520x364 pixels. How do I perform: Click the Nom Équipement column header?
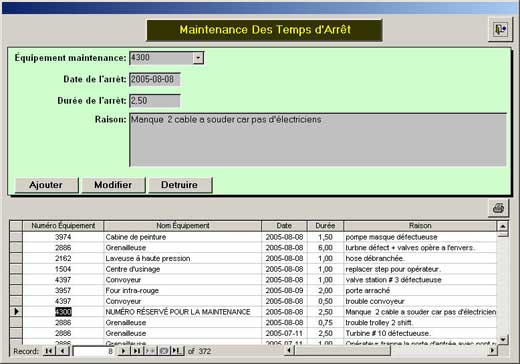pyautogui.click(x=183, y=226)
